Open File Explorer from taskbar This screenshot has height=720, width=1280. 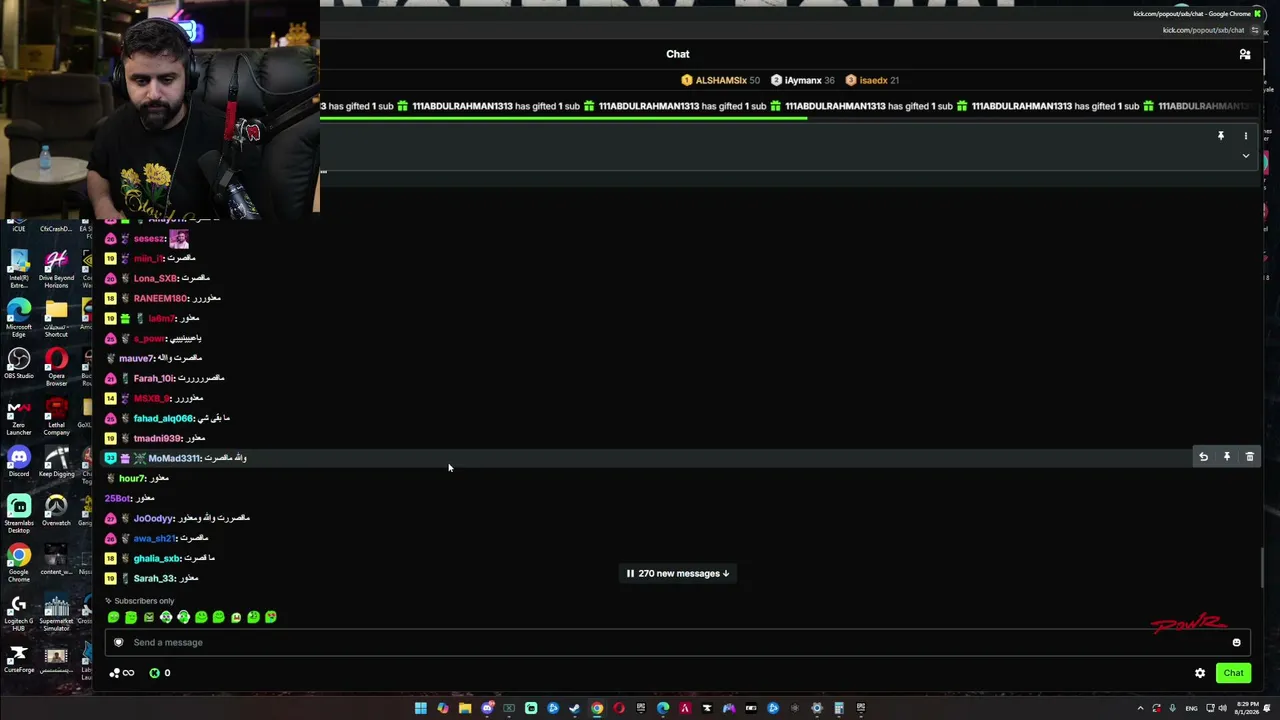click(465, 708)
